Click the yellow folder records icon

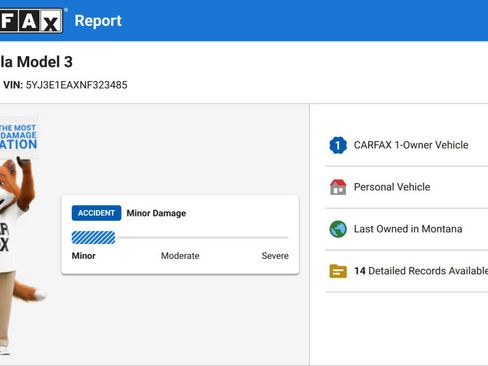point(338,271)
